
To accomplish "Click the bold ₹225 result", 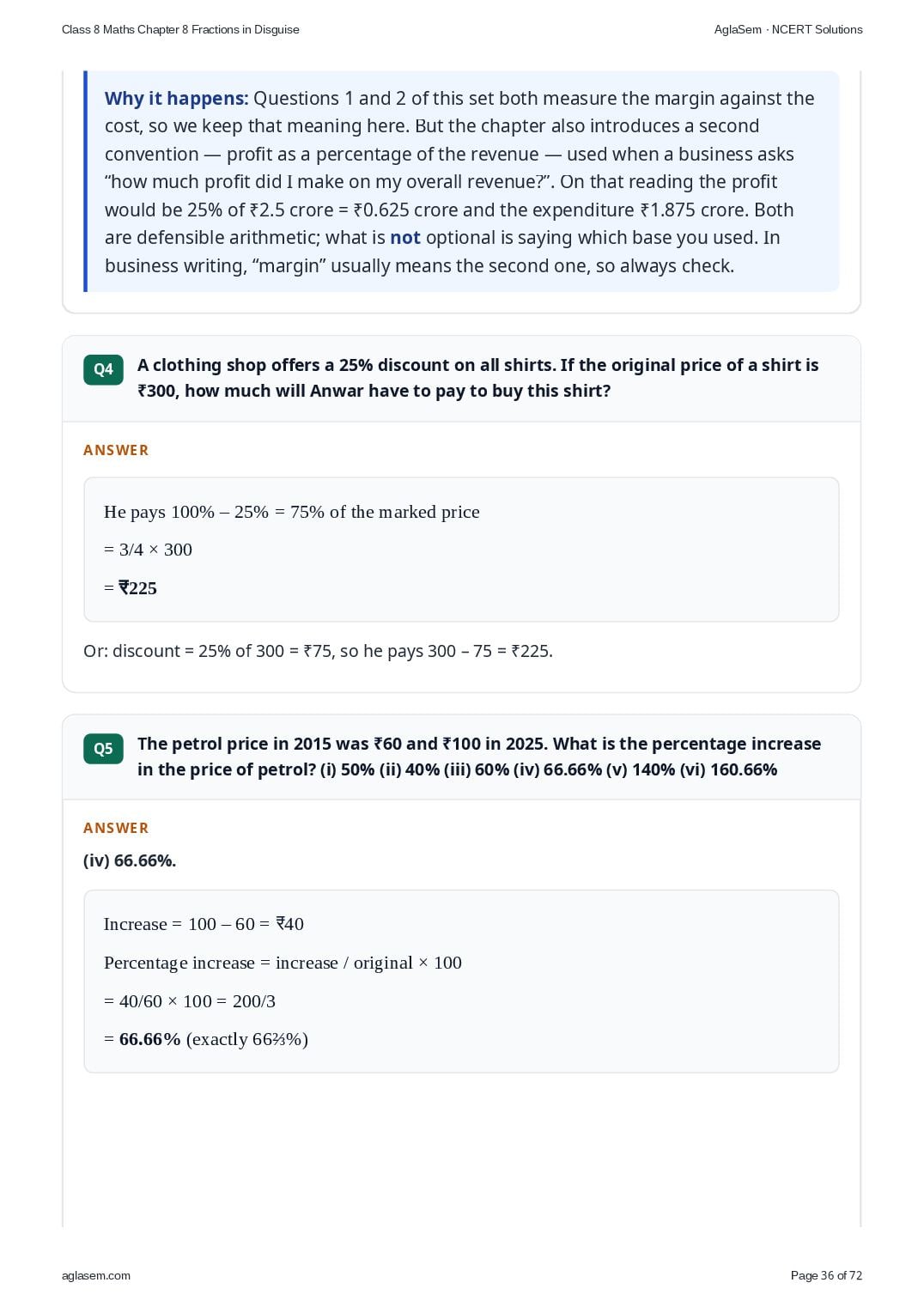I will [x=138, y=588].
